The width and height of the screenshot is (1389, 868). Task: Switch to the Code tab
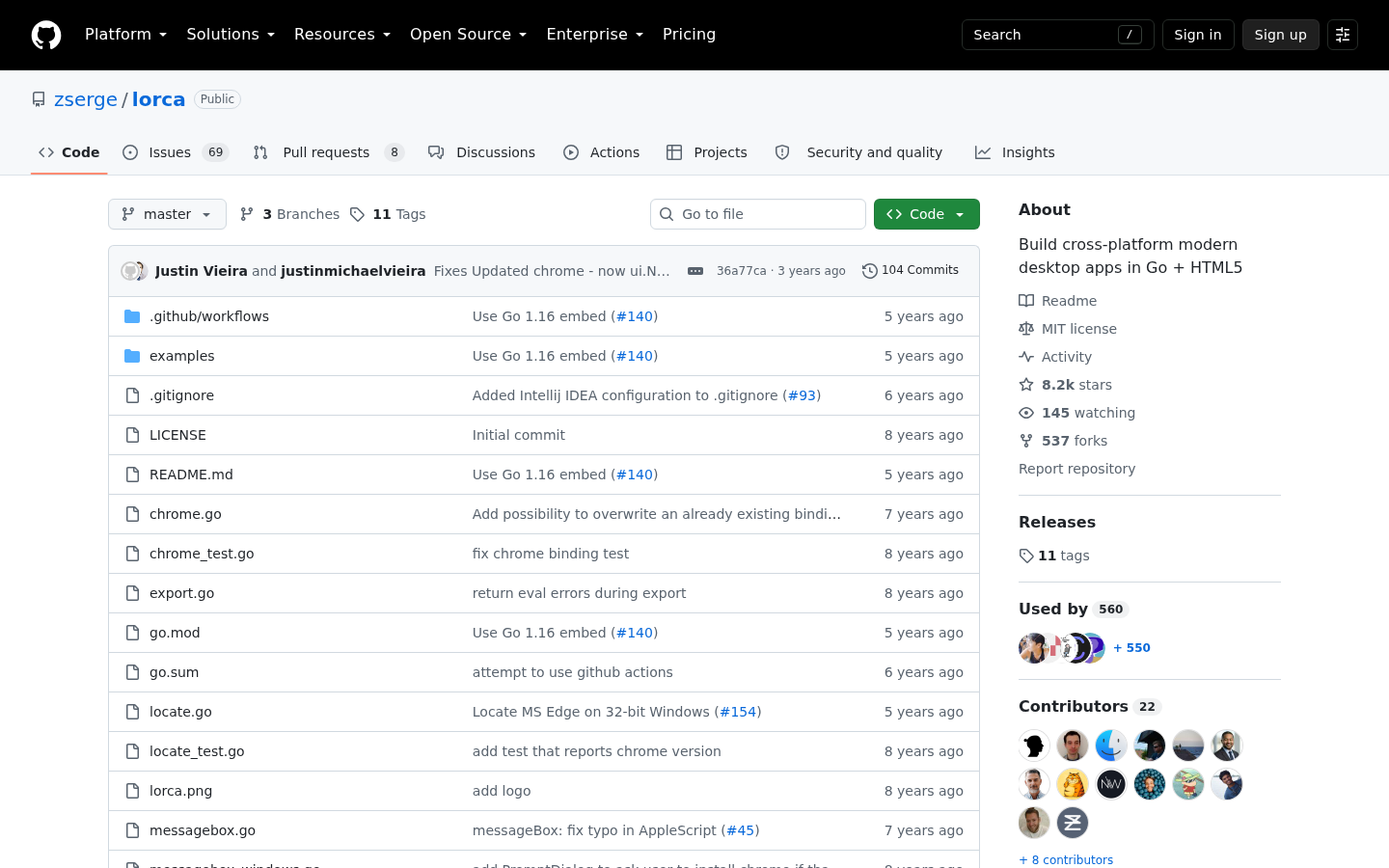click(x=69, y=152)
